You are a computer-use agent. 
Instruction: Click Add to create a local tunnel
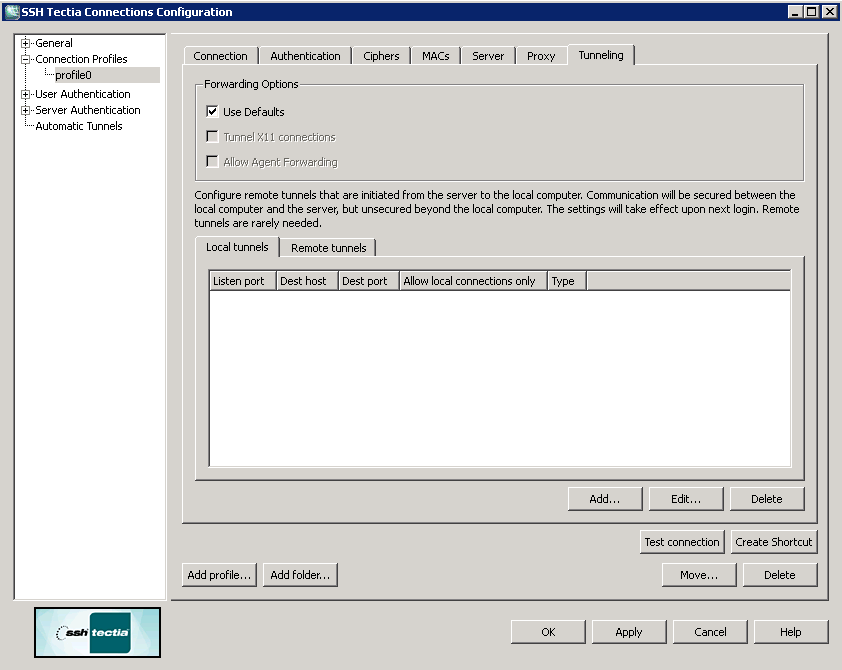tap(605, 498)
